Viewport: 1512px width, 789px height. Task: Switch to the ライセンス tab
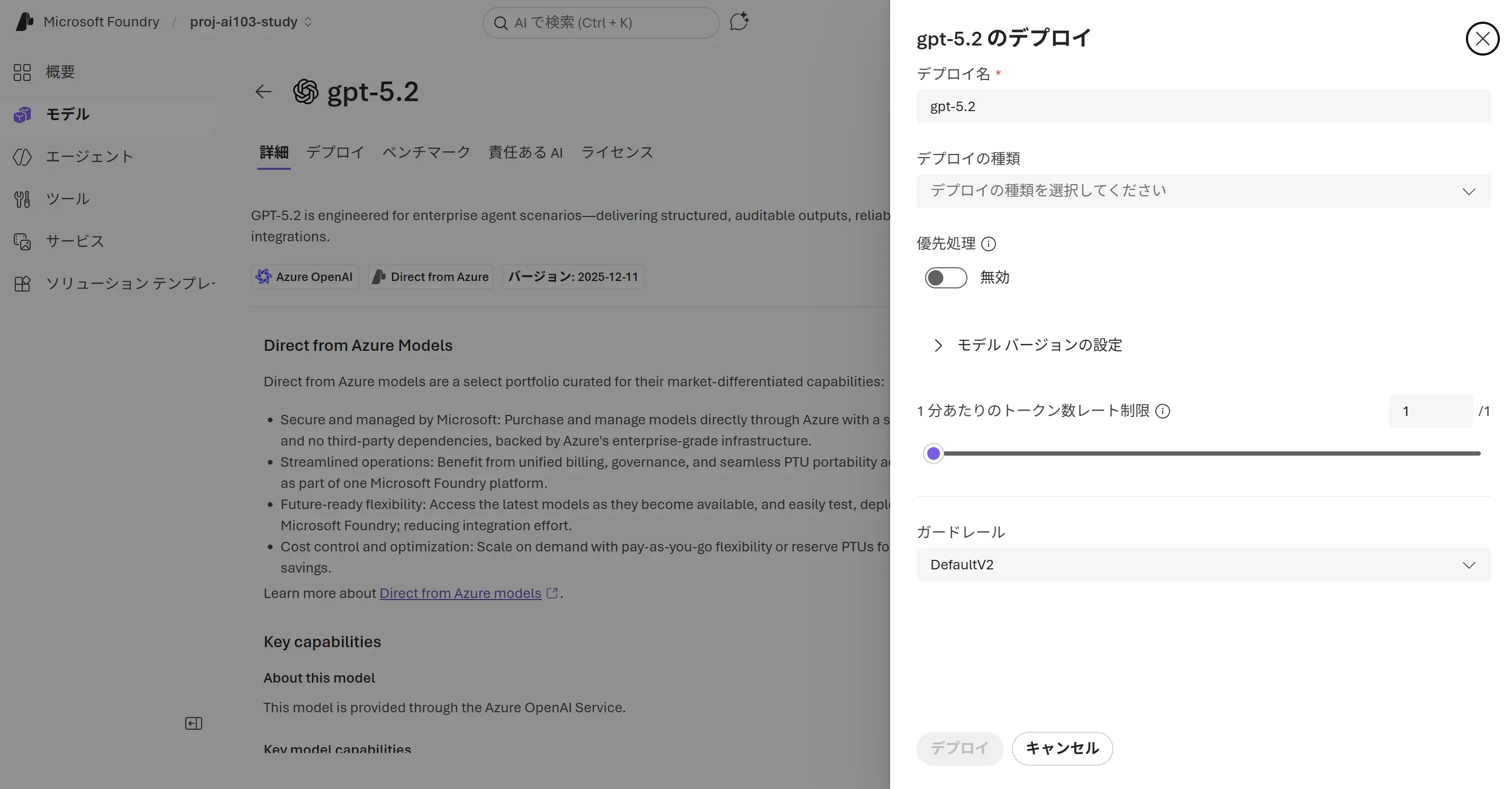pos(617,152)
